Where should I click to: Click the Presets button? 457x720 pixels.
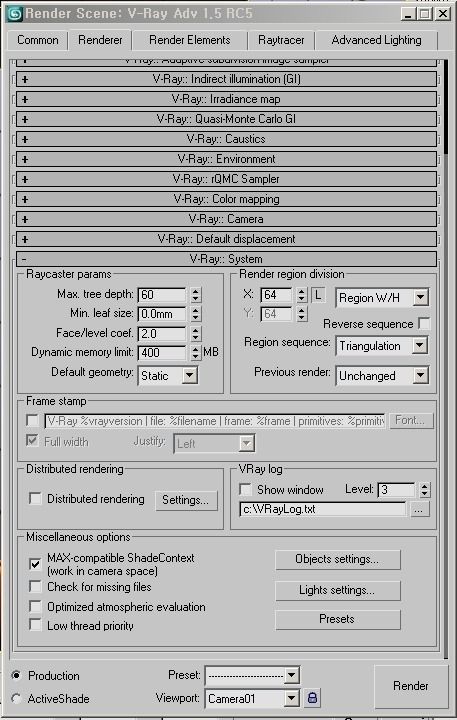(x=338, y=619)
